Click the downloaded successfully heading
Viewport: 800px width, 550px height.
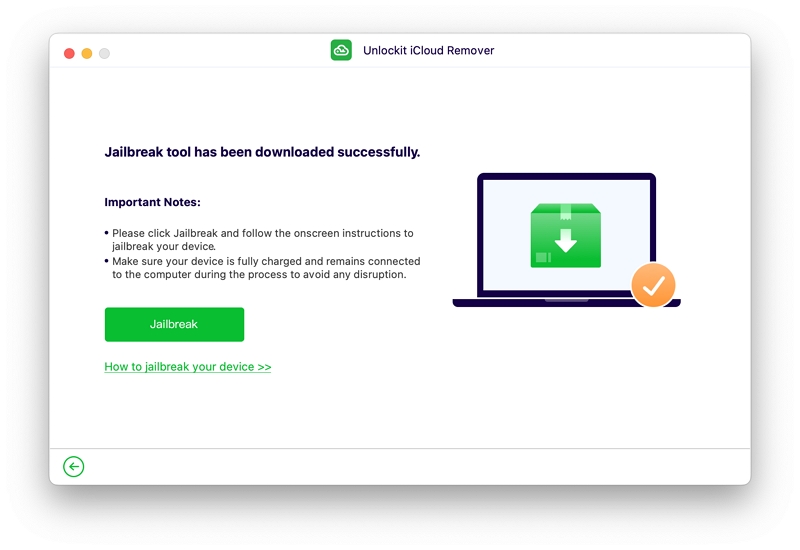click(262, 152)
